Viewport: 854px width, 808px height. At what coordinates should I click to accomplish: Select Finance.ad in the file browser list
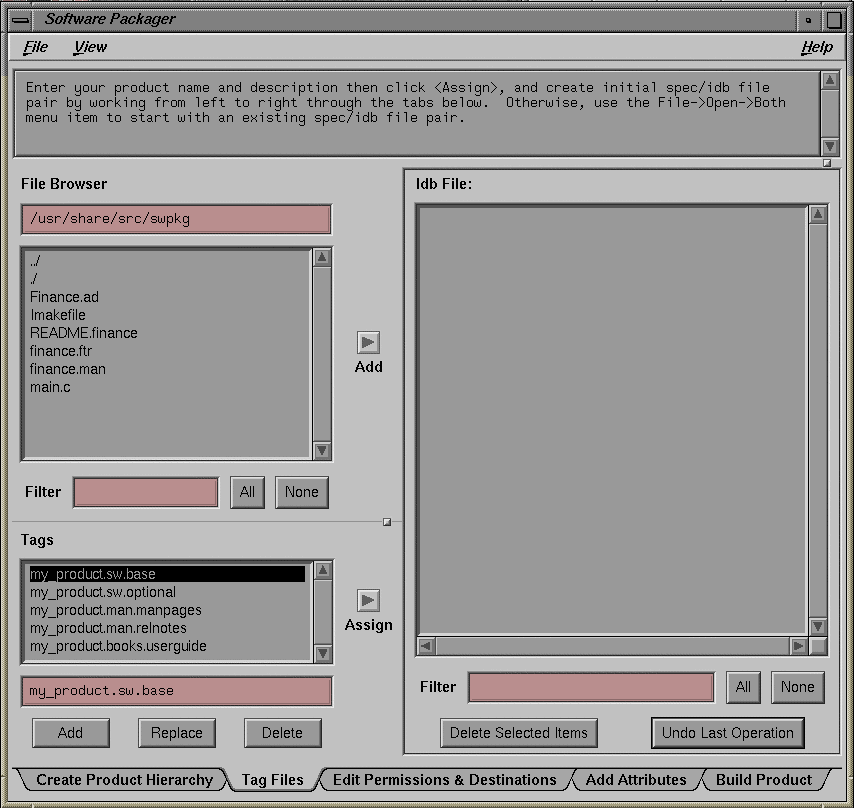[x=64, y=297]
